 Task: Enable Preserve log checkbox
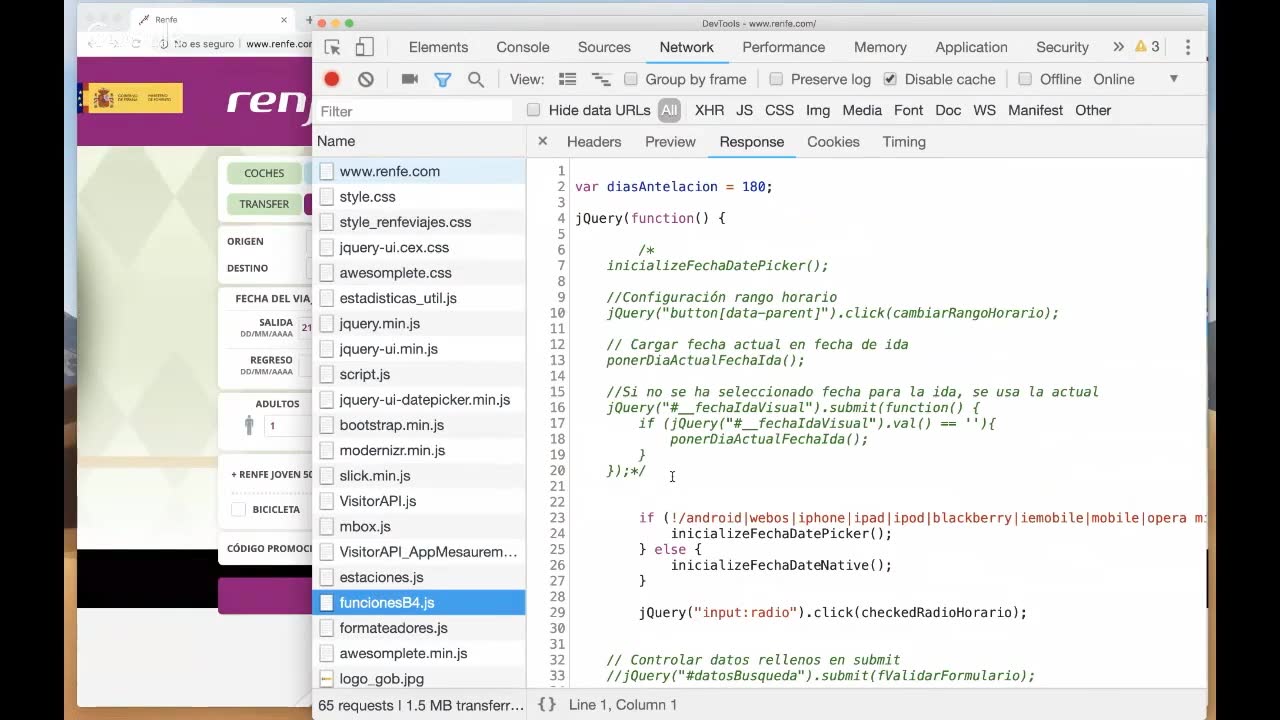[x=776, y=79]
